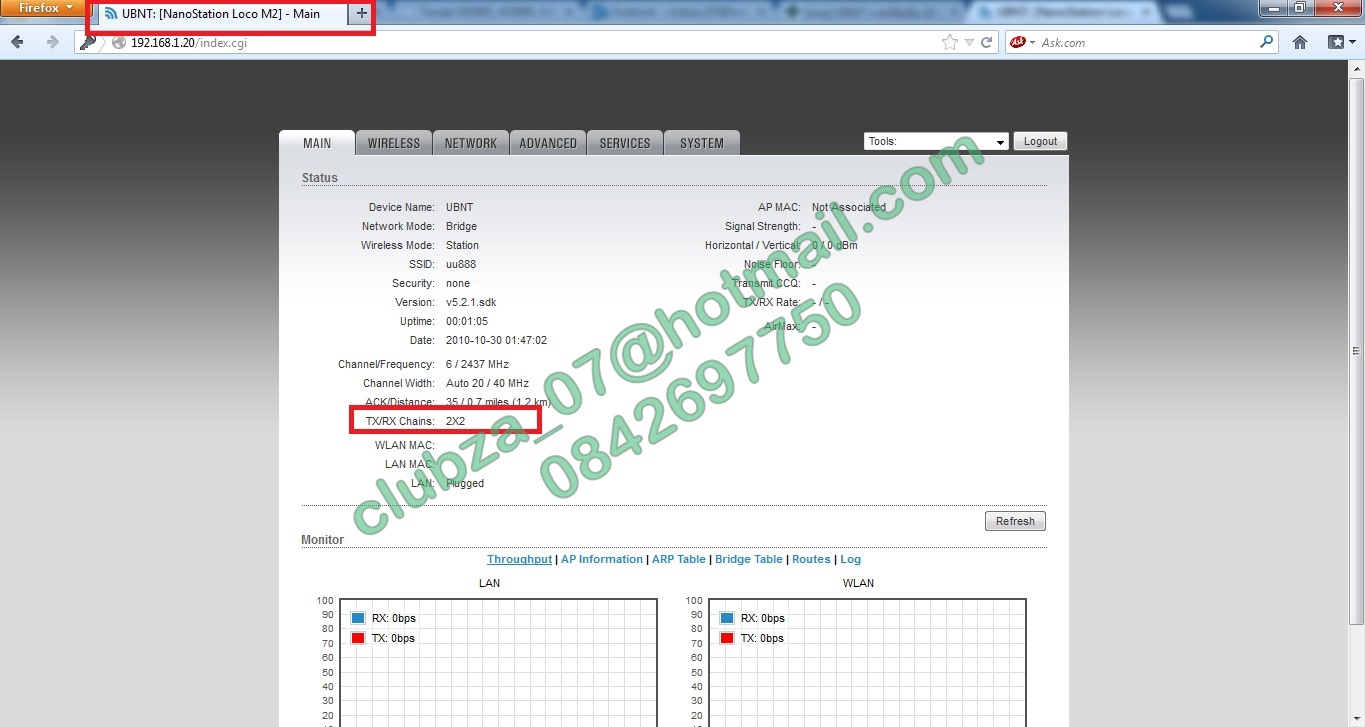Select the SSID value uu888
This screenshot has height=727, width=1365.
click(461, 264)
